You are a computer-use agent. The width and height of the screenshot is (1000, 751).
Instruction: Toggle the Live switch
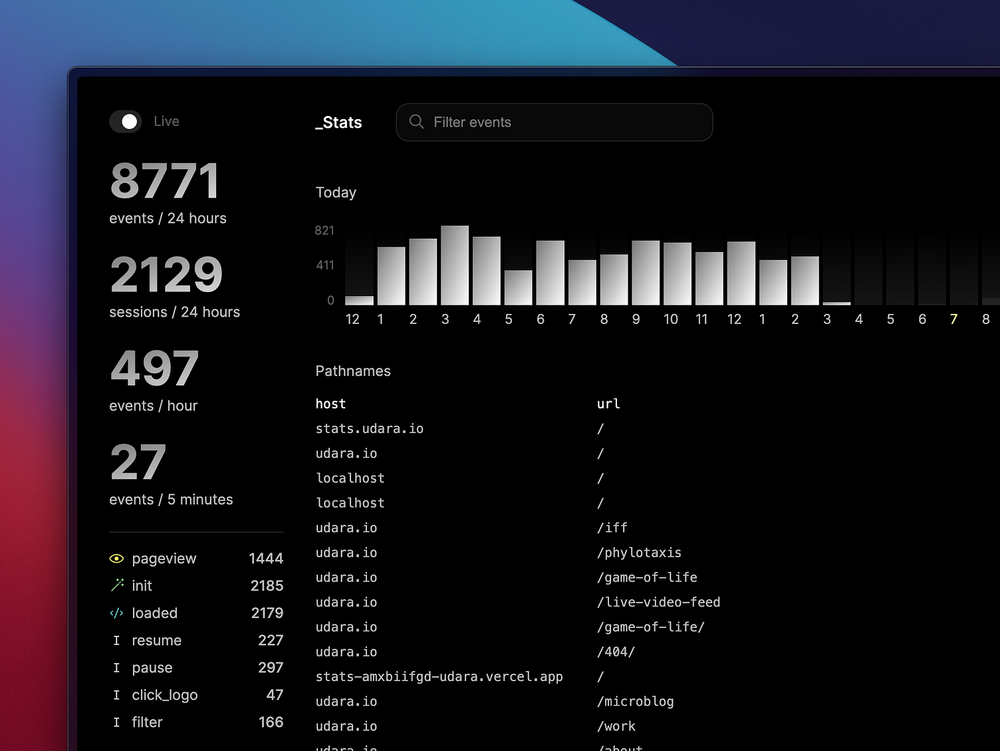click(126, 121)
